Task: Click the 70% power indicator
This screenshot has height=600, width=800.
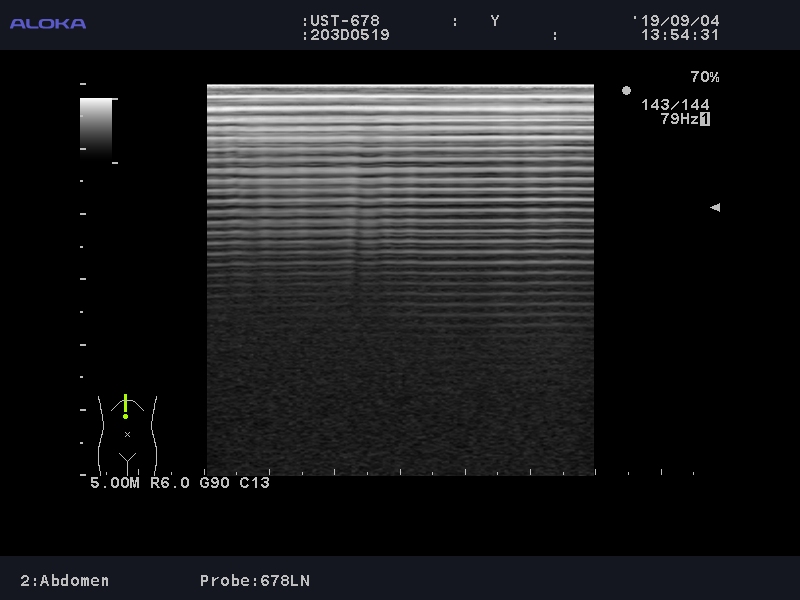Action: (x=704, y=77)
